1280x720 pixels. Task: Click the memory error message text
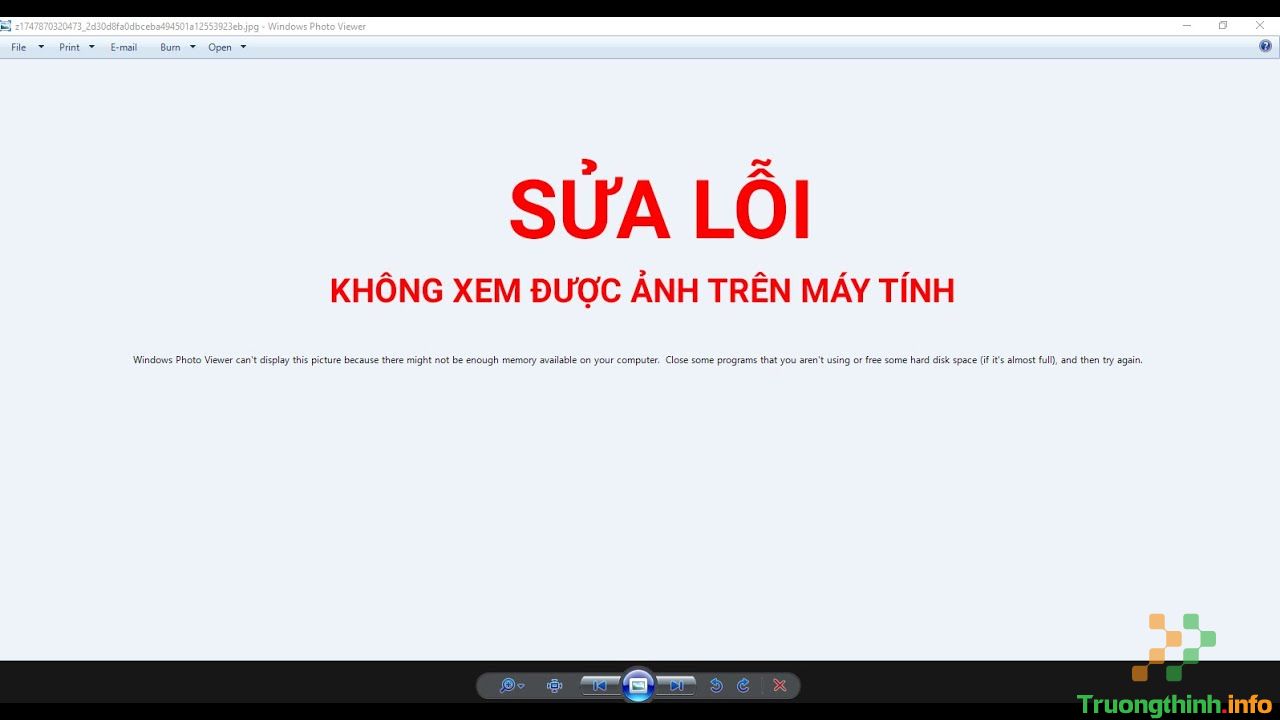coord(638,360)
